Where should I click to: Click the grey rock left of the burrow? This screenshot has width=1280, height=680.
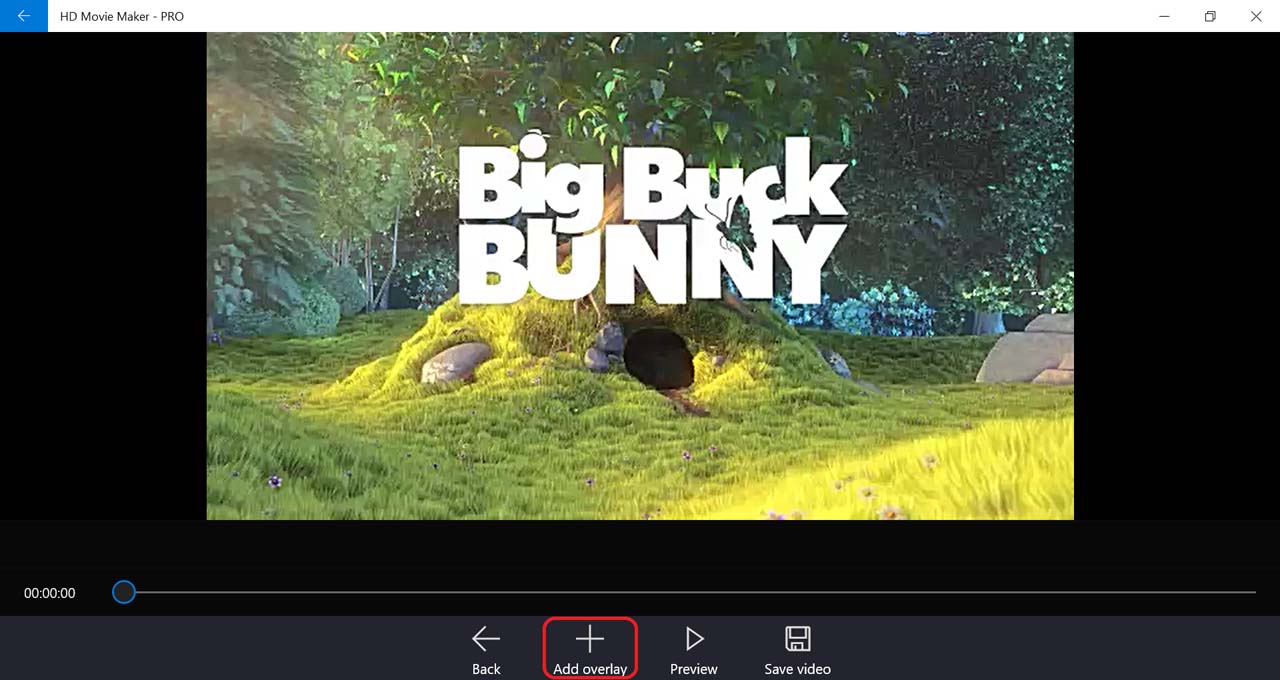click(x=456, y=362)
